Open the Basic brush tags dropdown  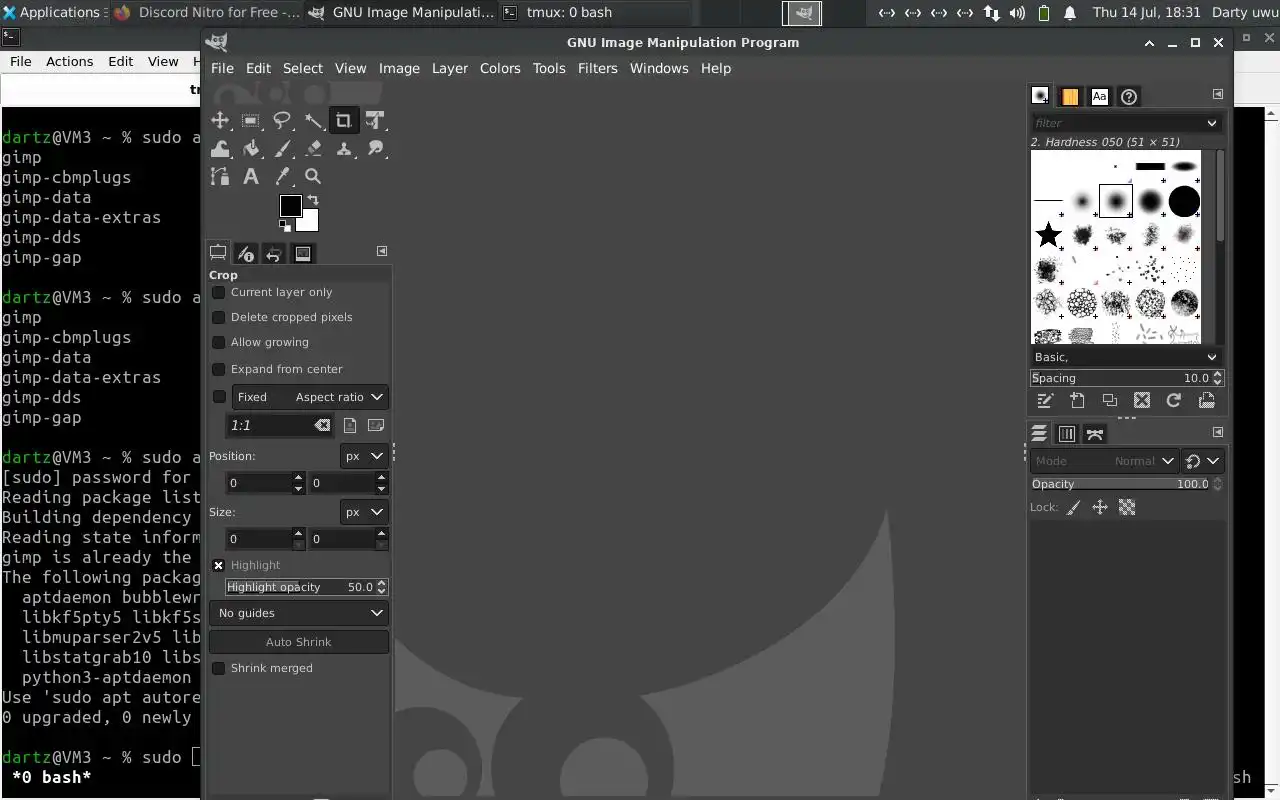pos(1126,357)
